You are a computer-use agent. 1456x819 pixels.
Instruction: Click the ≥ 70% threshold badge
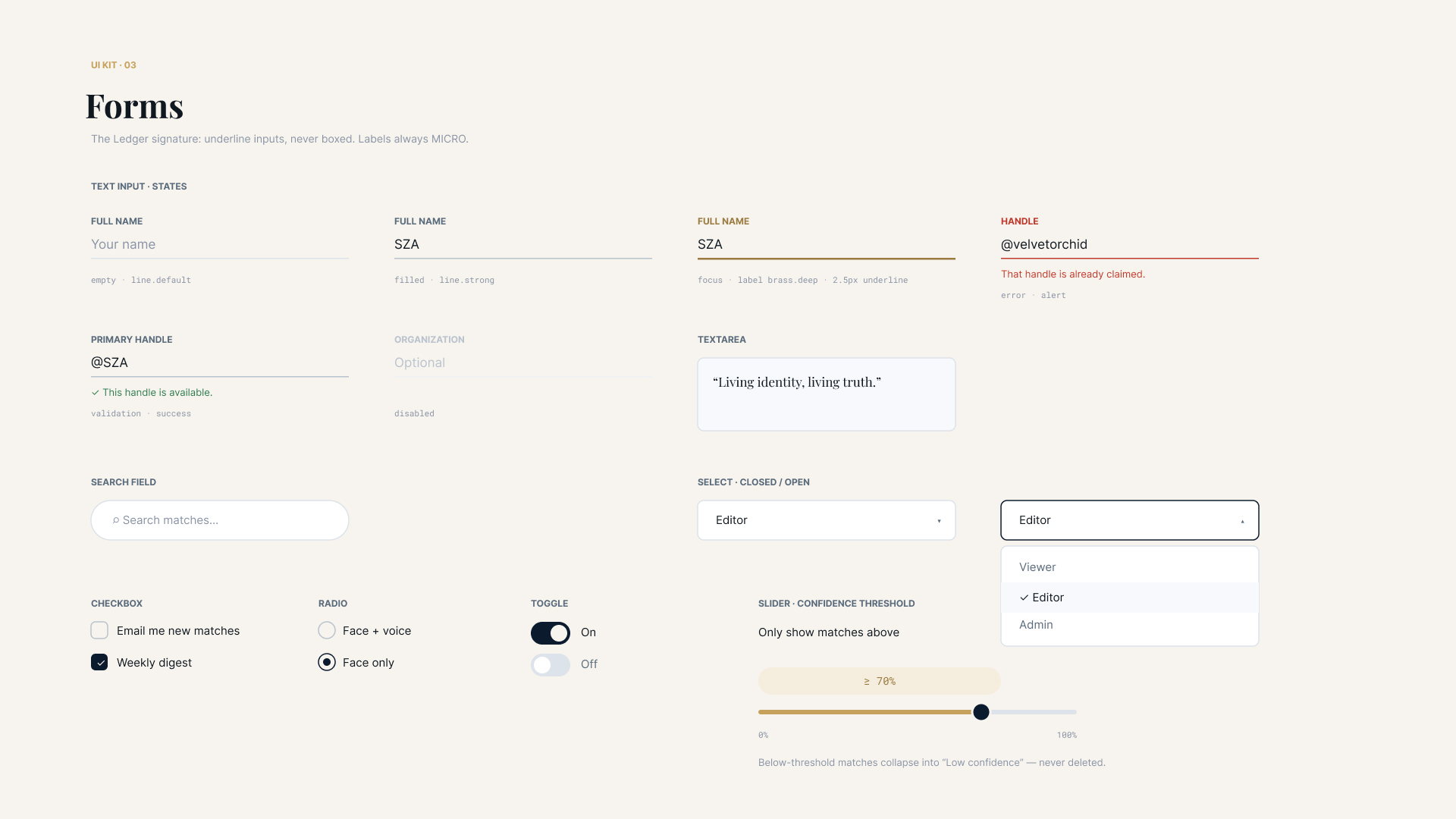[x=880, y=681]
